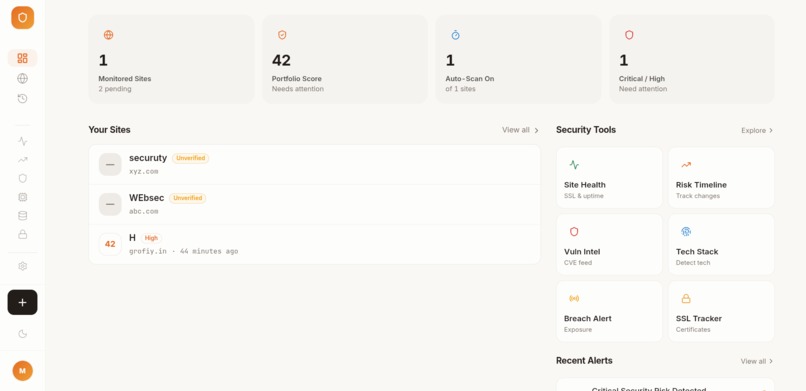Open View all for Your Sites
Screen dimensions: 806x391
tap(516, 130)
